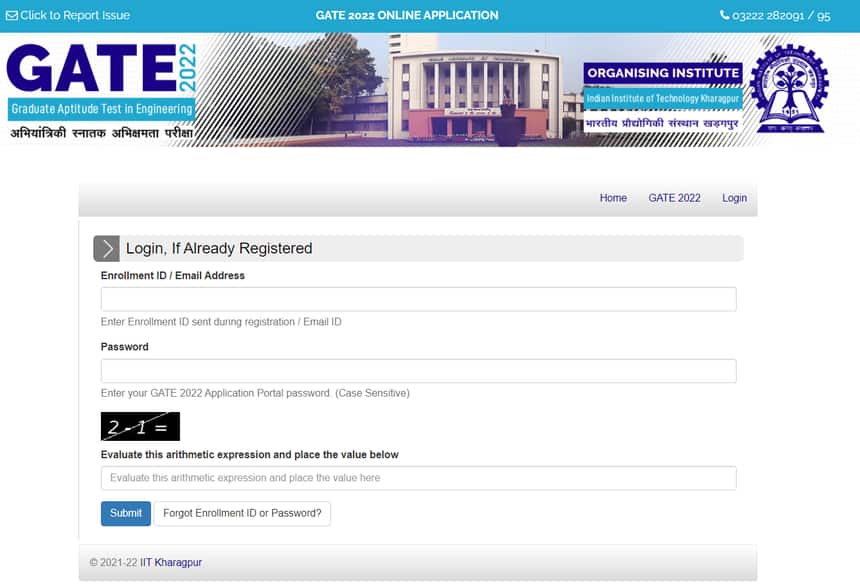The height and width of the screenshot is (584, 860).
Task: Click the arithmetic expression value field
Action: pyautogui.click(x=418, y=478)
